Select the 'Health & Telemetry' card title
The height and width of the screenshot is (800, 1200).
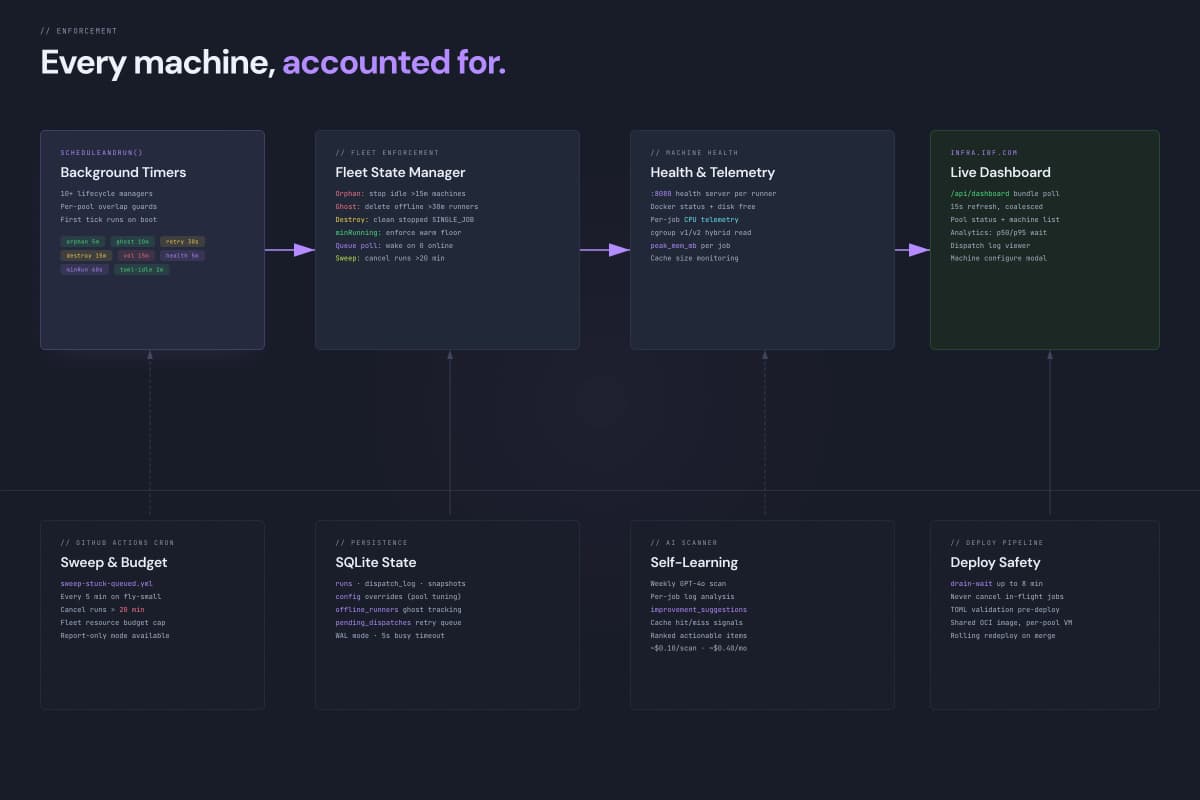pos(712,173)
